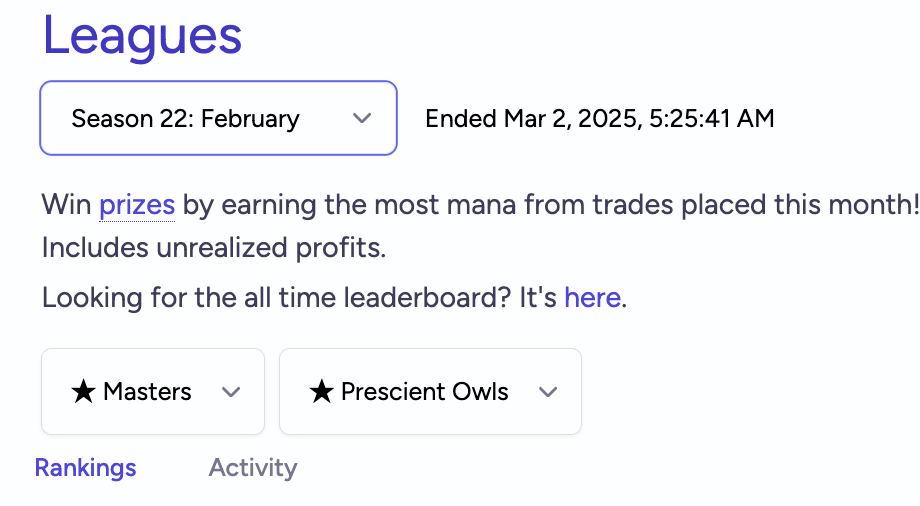
Task: Switch to the Activity tab
Action: pyautogui.click(x=253, y=468)
